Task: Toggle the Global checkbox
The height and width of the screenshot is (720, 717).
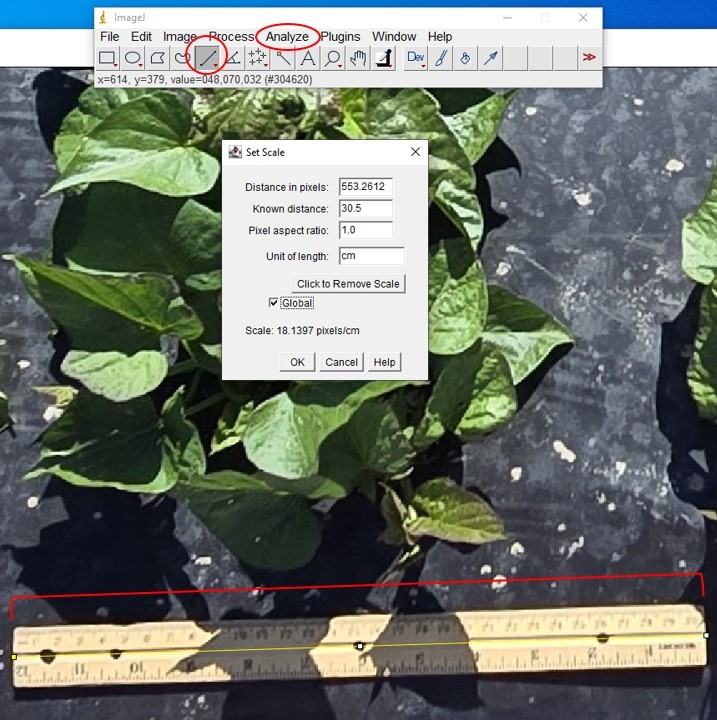Action: pos(273,303)
